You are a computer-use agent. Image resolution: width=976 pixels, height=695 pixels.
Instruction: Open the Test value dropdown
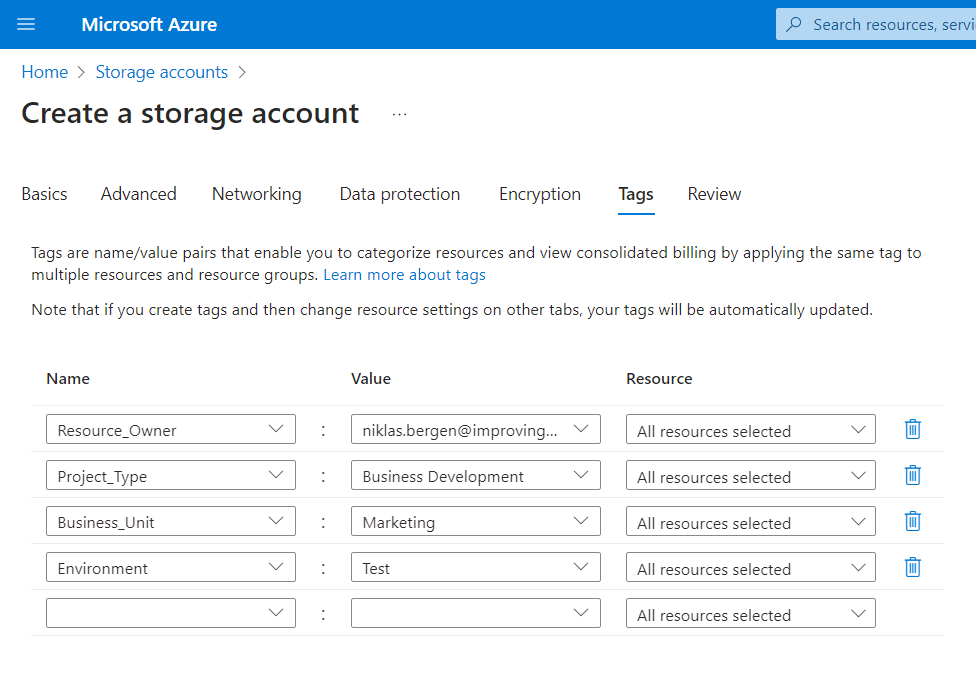coord(475,568)
